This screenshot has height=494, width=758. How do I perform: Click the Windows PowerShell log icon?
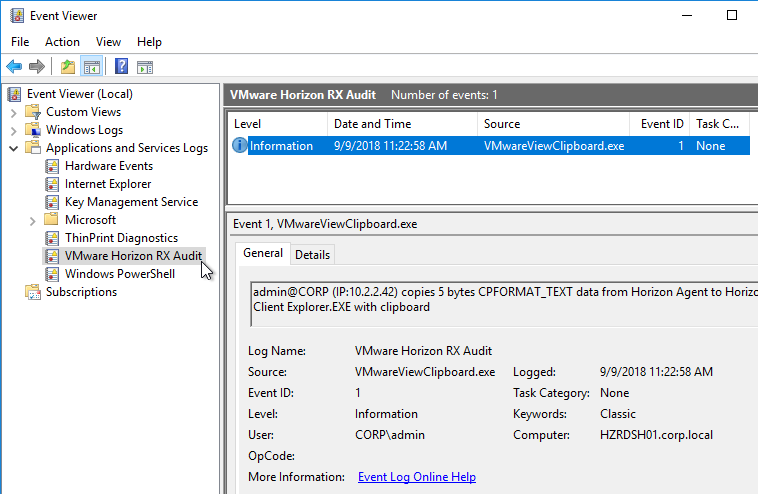52,274
